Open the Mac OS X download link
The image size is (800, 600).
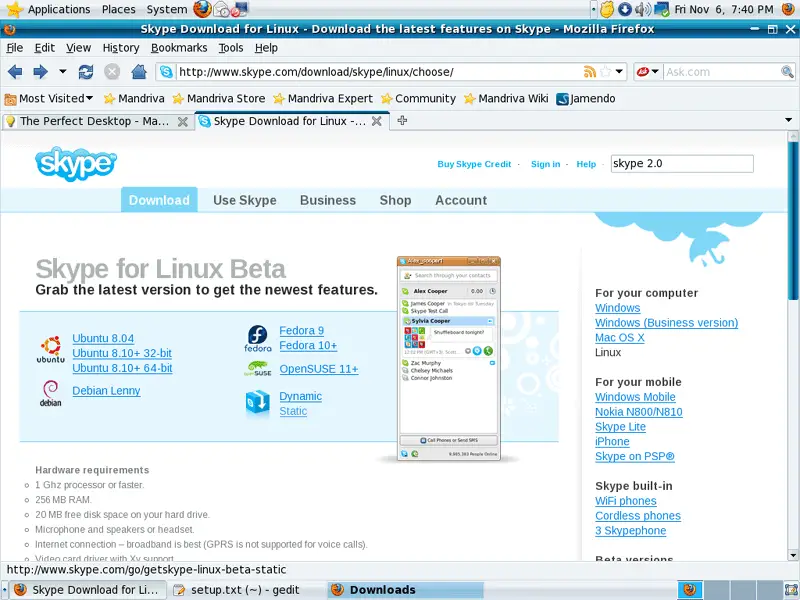click(x=619, y=337)
